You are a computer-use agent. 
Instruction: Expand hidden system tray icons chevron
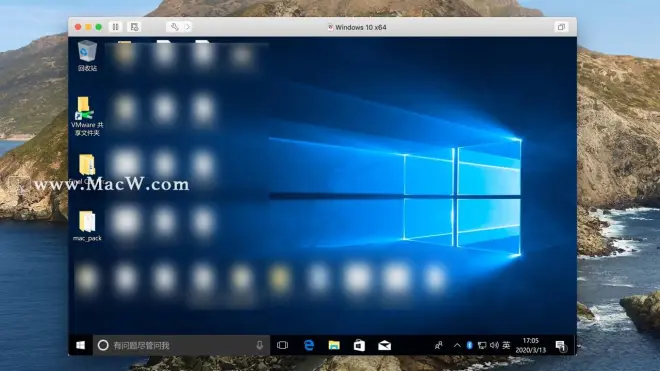[x=457, y=345]
